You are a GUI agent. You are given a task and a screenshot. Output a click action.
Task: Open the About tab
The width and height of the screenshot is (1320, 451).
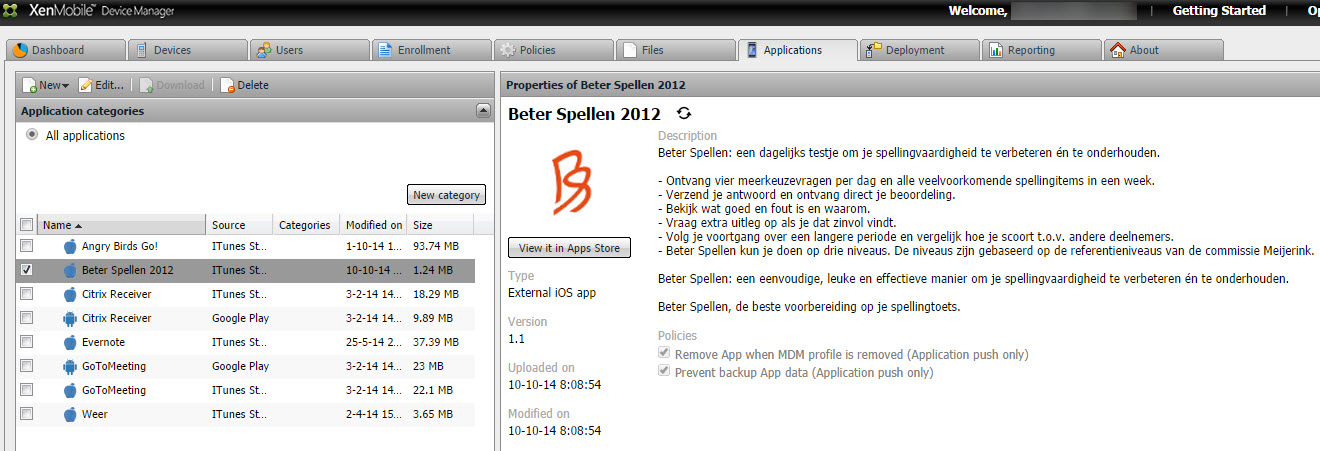(x=1163, y=50)
